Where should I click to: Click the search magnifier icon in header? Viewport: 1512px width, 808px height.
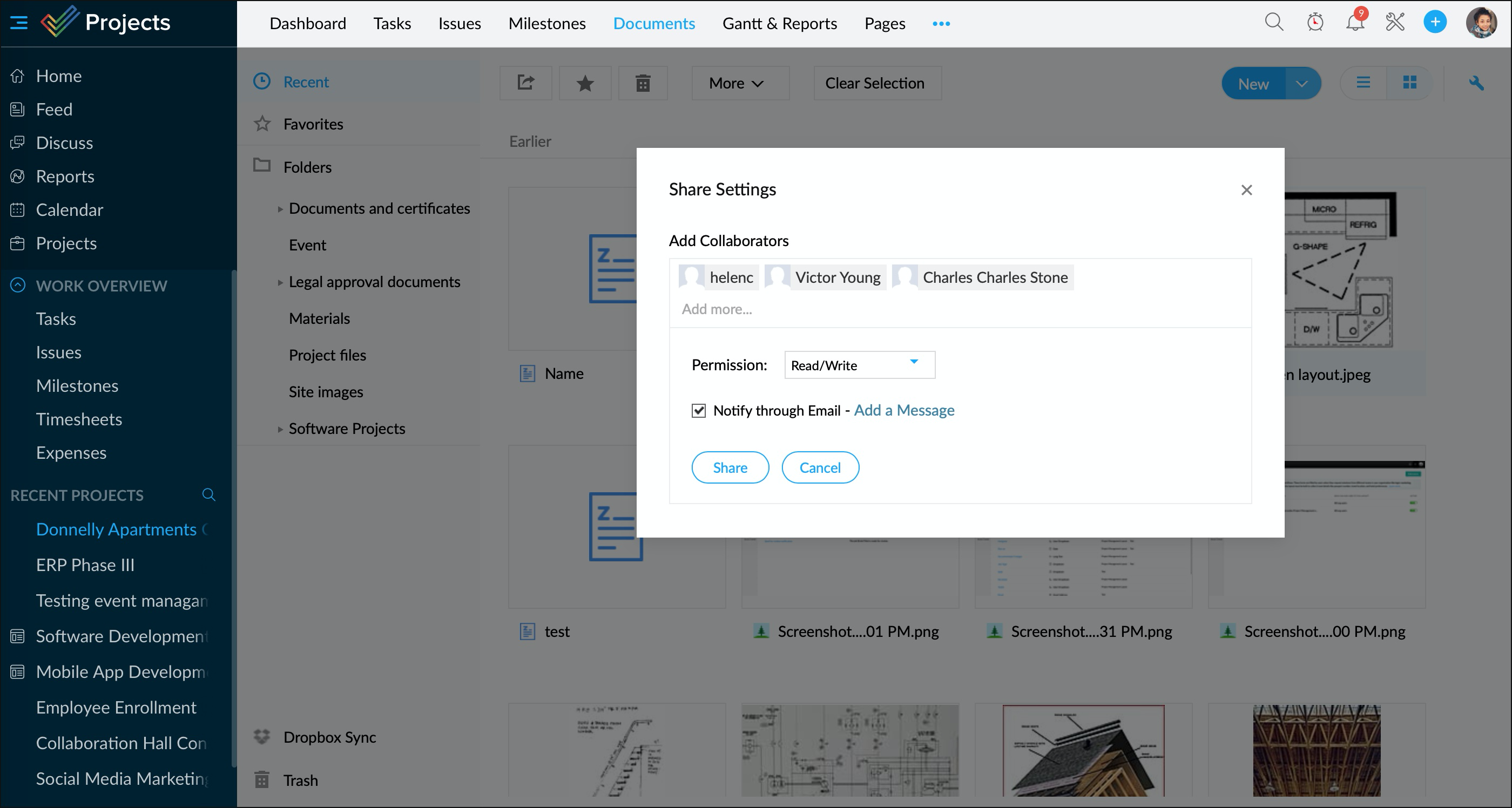[1274, 22]
